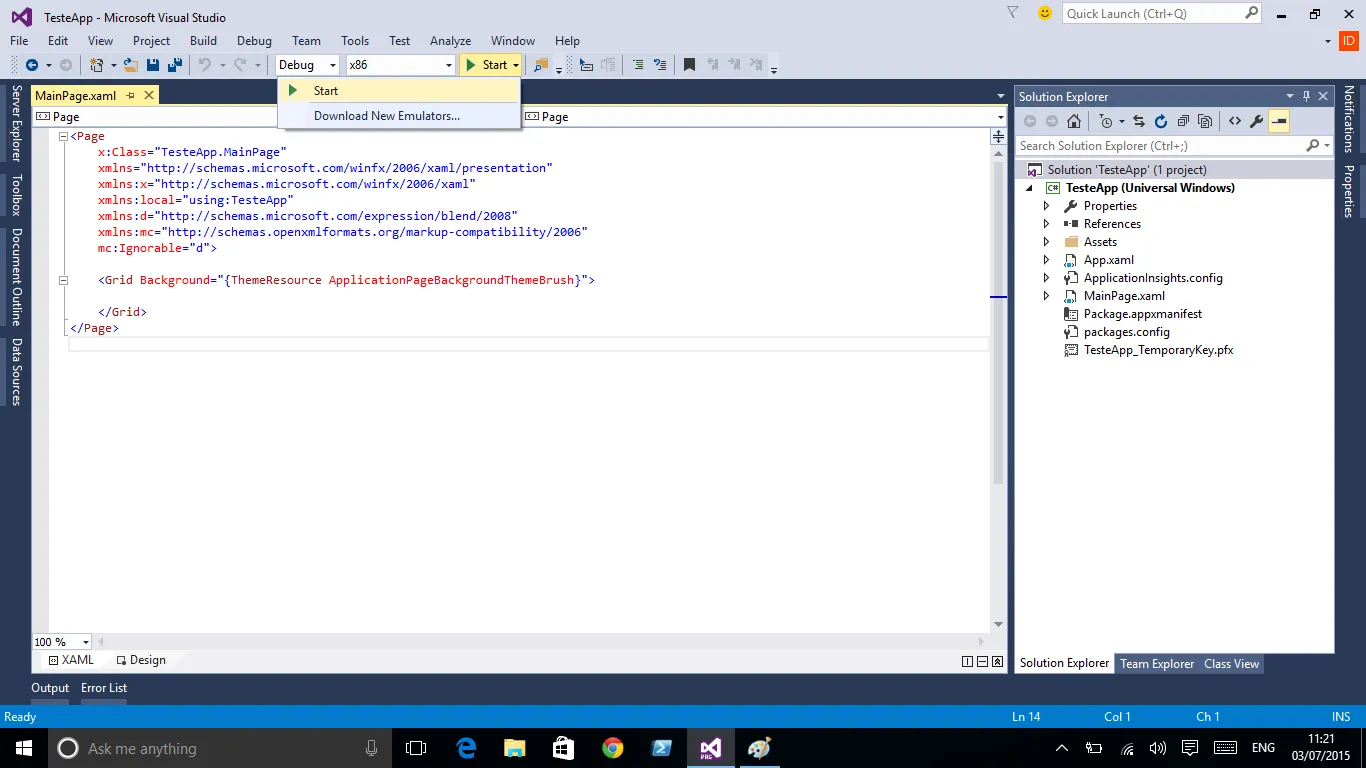Click the Show All Files icon
Screen dimensions: 1366x768
click(1205, 121)
